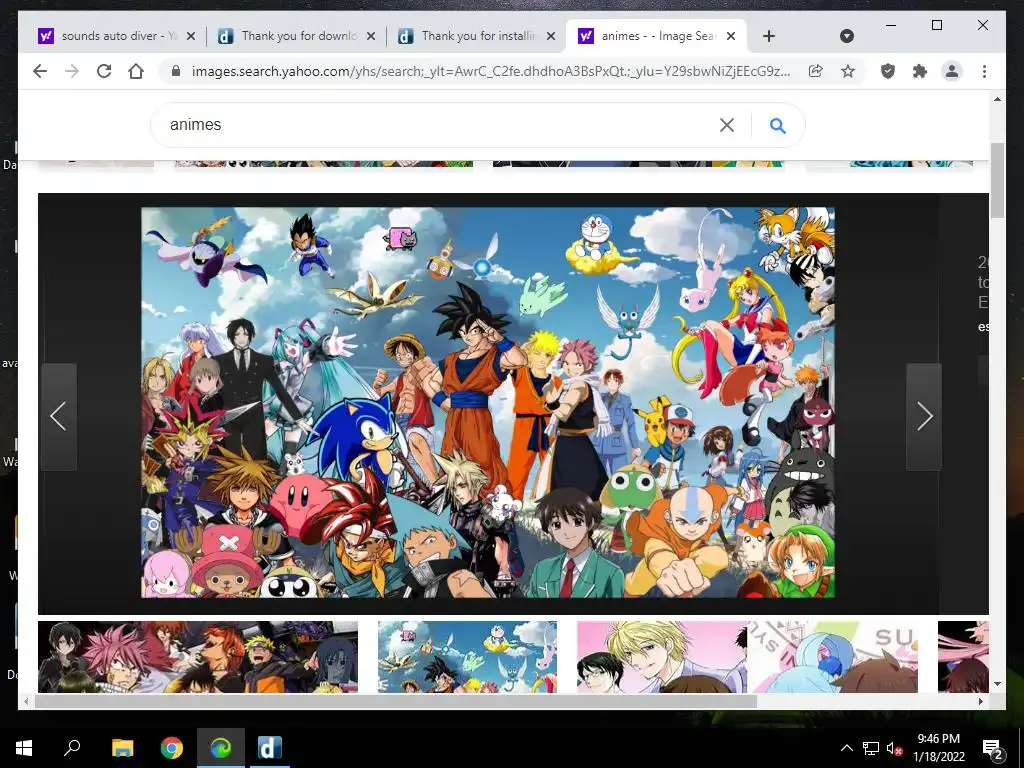Open the muted volume tray icon

tap(895, 748)
